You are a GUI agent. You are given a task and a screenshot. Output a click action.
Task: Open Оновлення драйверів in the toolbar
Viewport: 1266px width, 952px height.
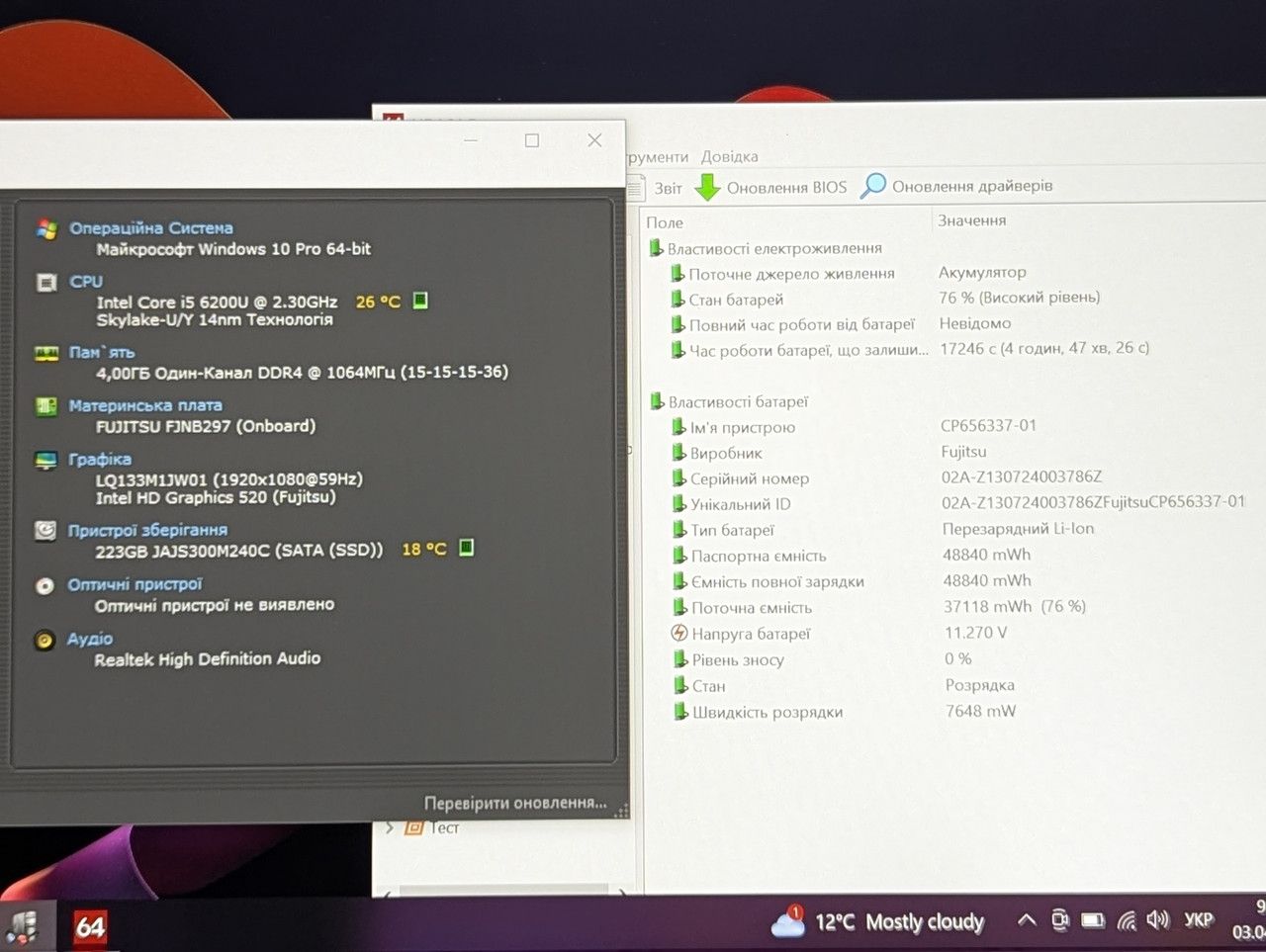[x=956, y=186]
